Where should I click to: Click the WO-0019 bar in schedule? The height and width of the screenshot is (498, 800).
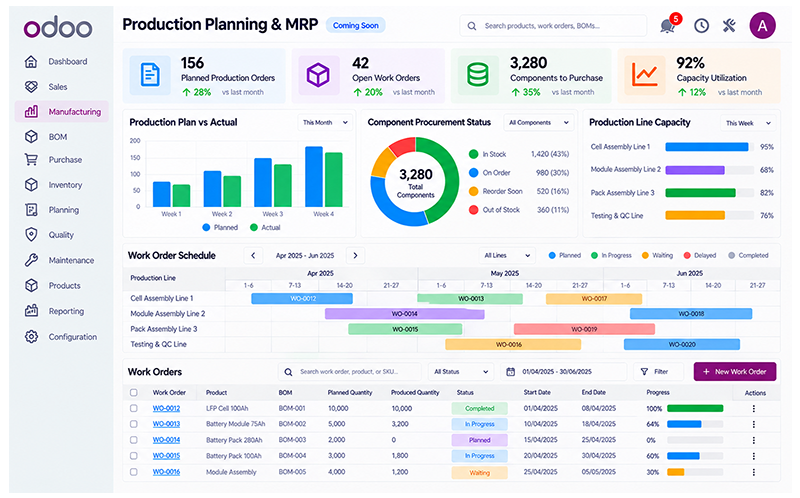(584, 329)
